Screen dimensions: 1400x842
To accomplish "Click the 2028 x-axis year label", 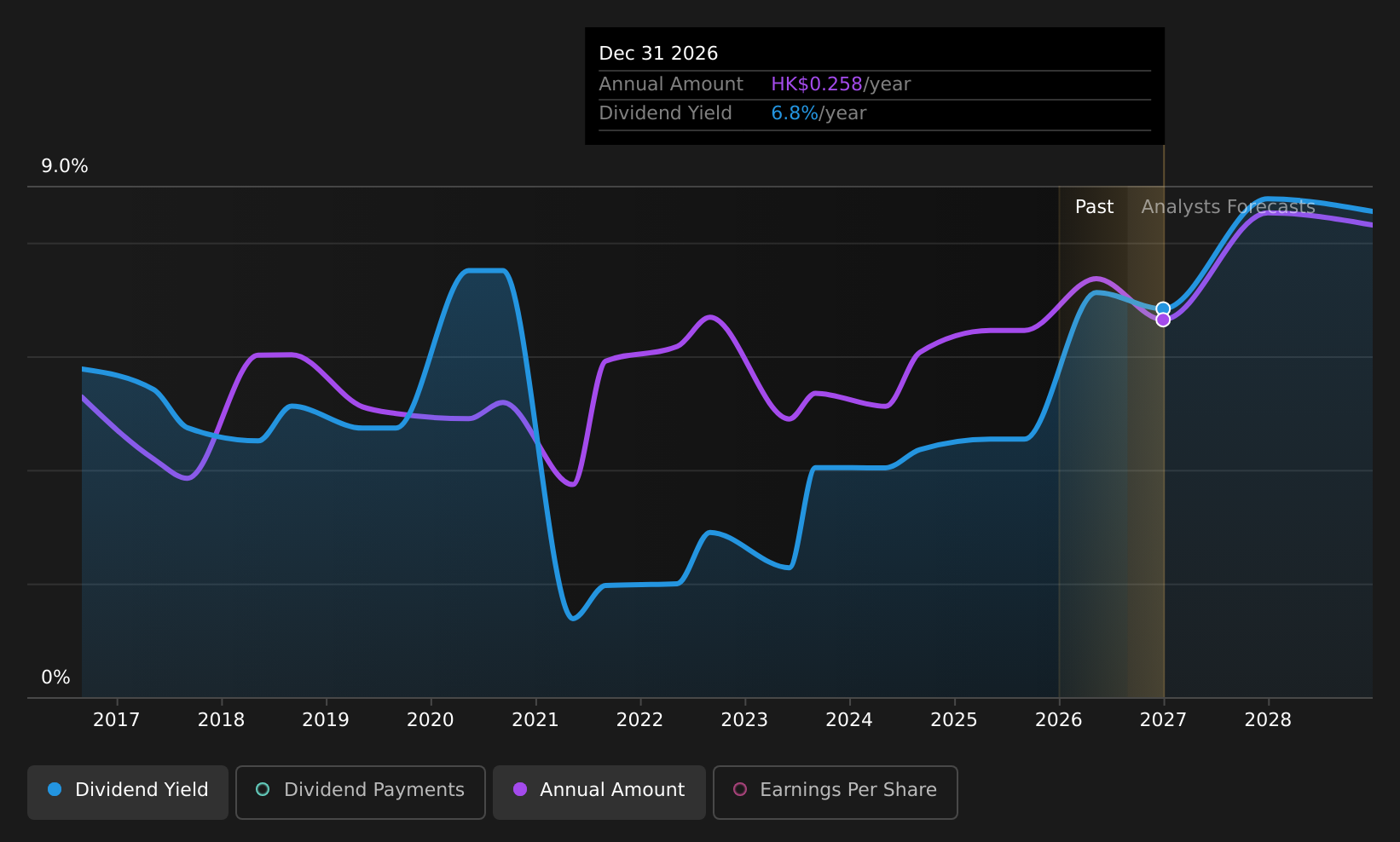I will [1269, 720].
